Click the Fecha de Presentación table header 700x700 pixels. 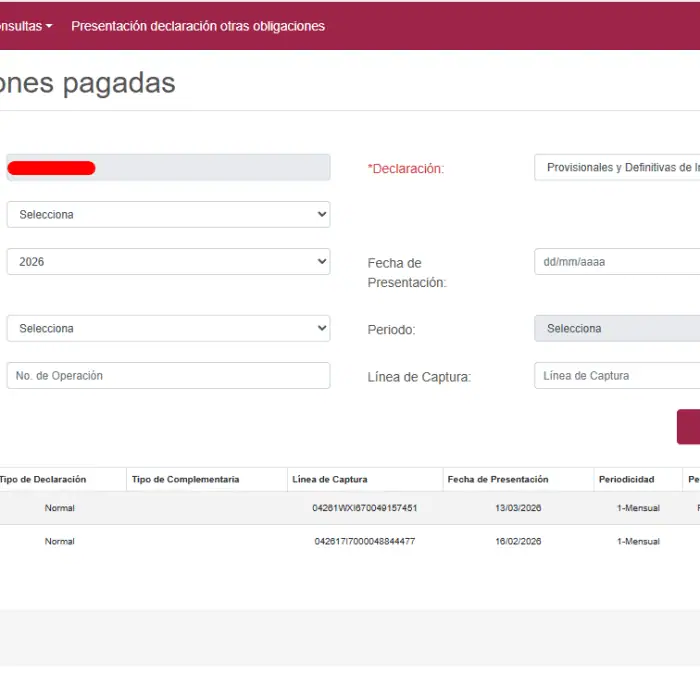(x=498, y=480)
